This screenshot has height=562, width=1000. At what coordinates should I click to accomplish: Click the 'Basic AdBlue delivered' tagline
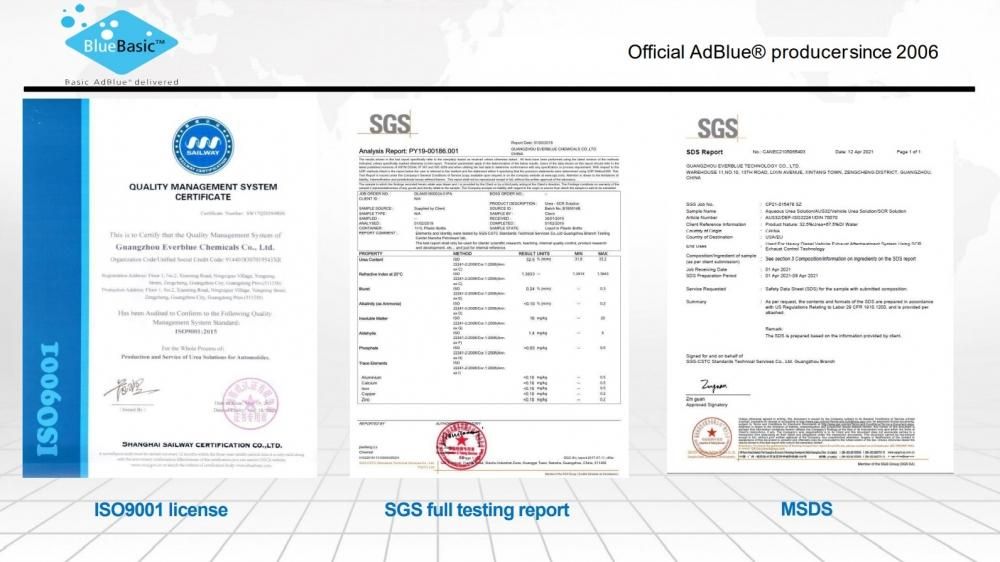point(122,82)
